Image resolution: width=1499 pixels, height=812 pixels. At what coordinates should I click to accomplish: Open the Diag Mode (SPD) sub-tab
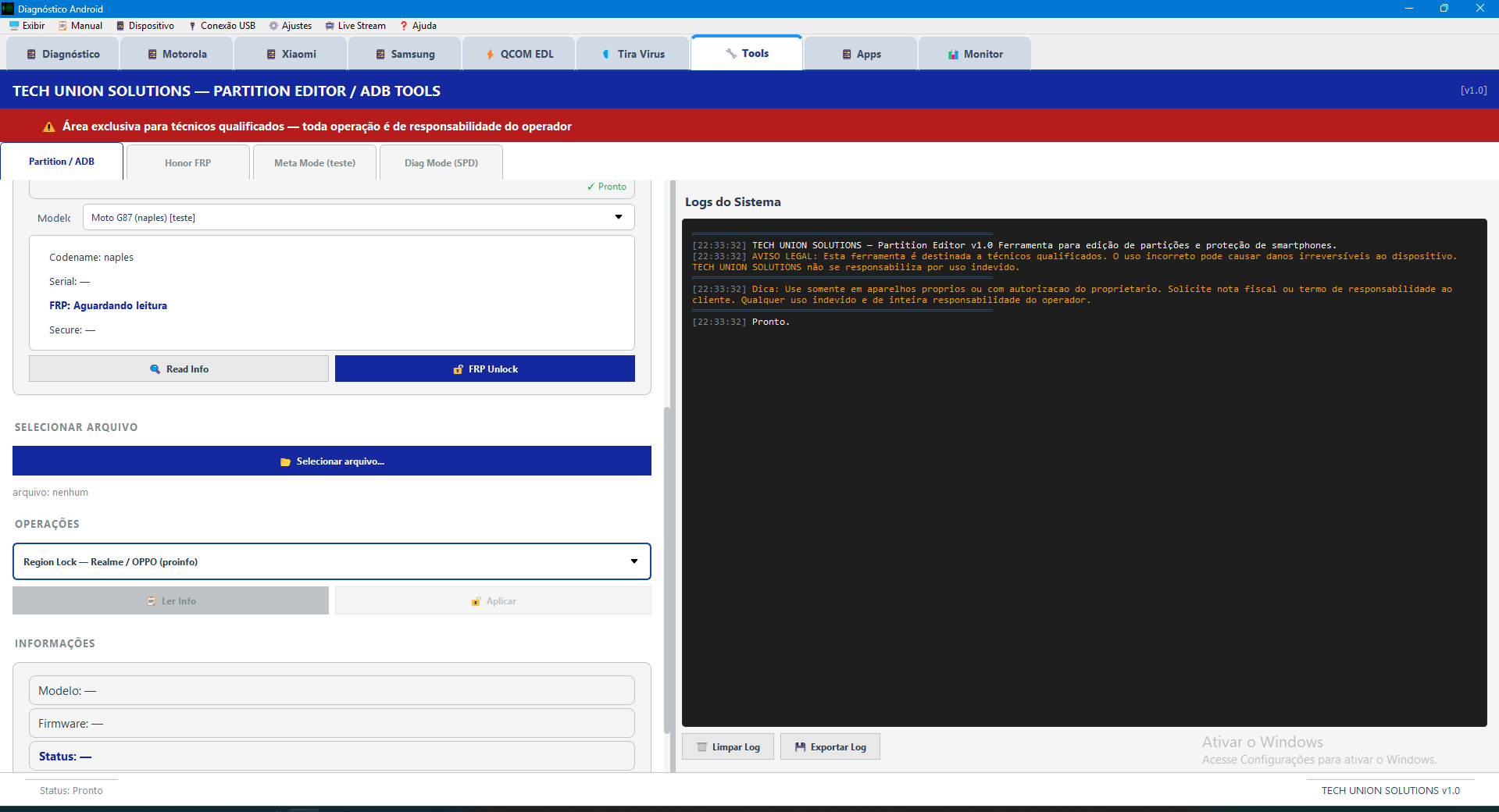(x=441, y=162)
